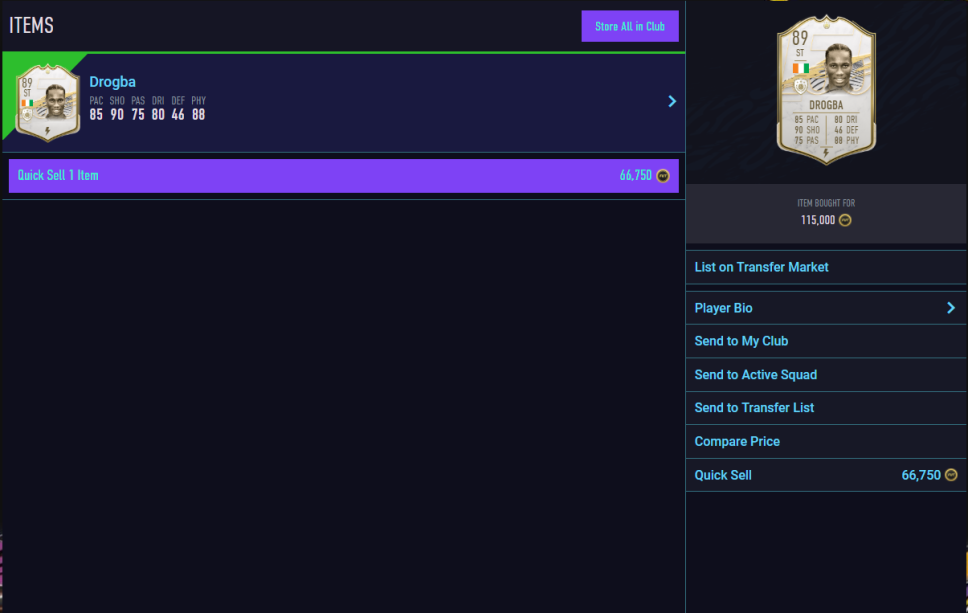Select Send to Transfer List
Viewport: 968px width, 613px height.
(826, 408)
